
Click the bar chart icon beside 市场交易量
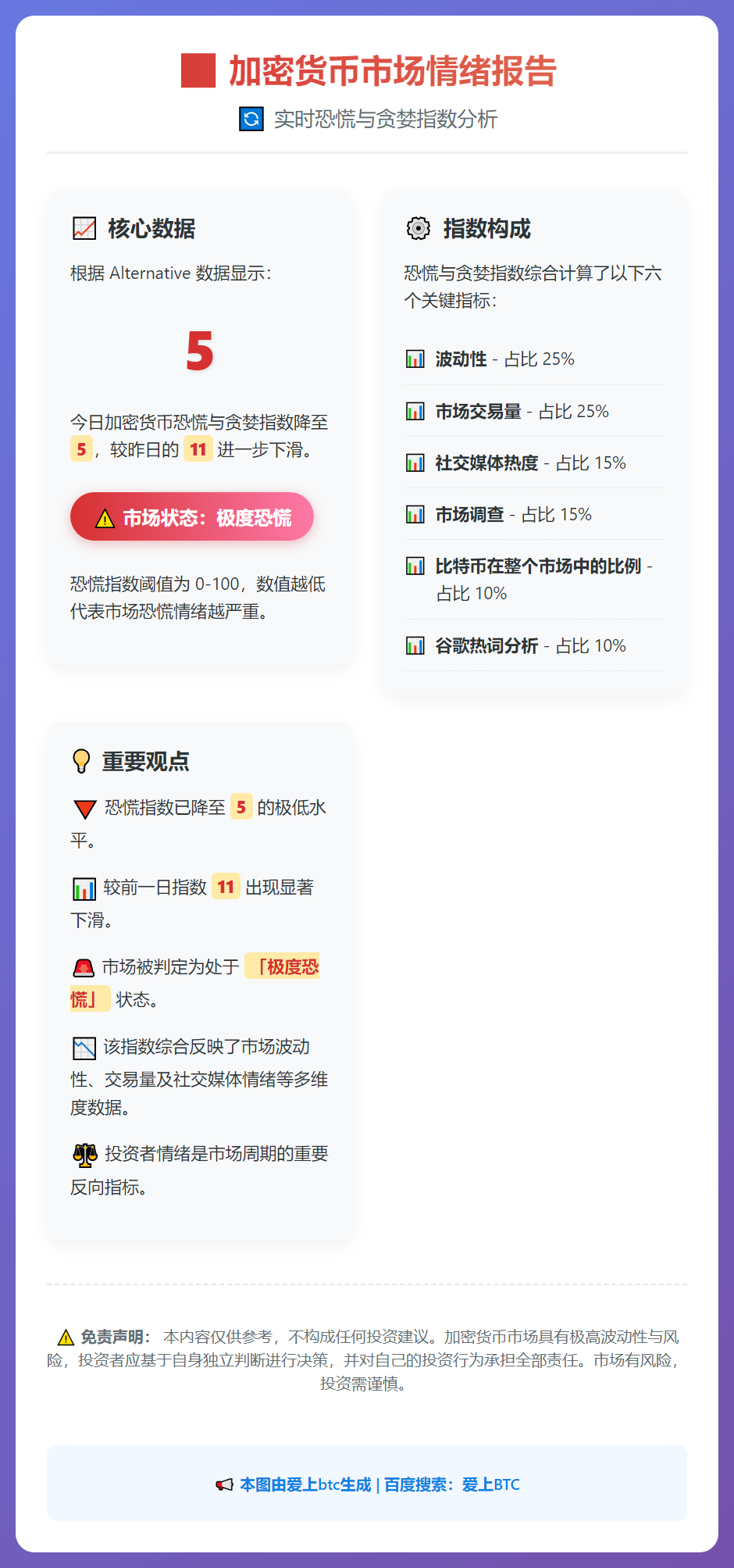tap(415, 411)
